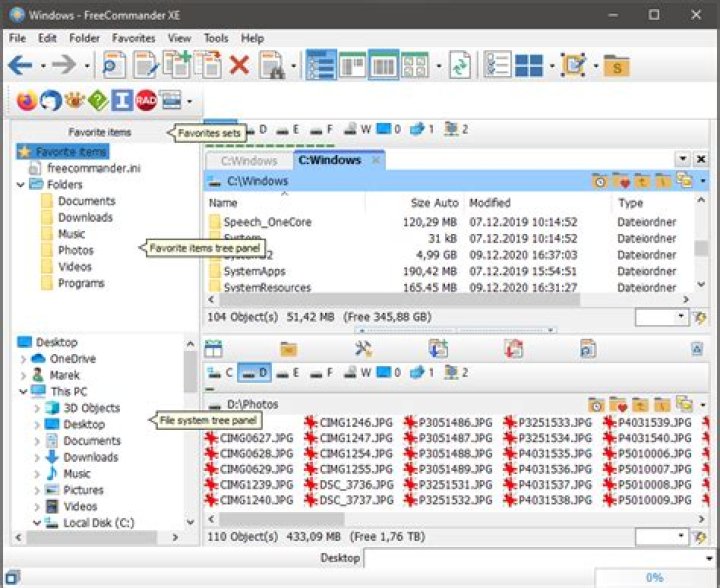Open the Programs favorite folder

coord(73,283)
